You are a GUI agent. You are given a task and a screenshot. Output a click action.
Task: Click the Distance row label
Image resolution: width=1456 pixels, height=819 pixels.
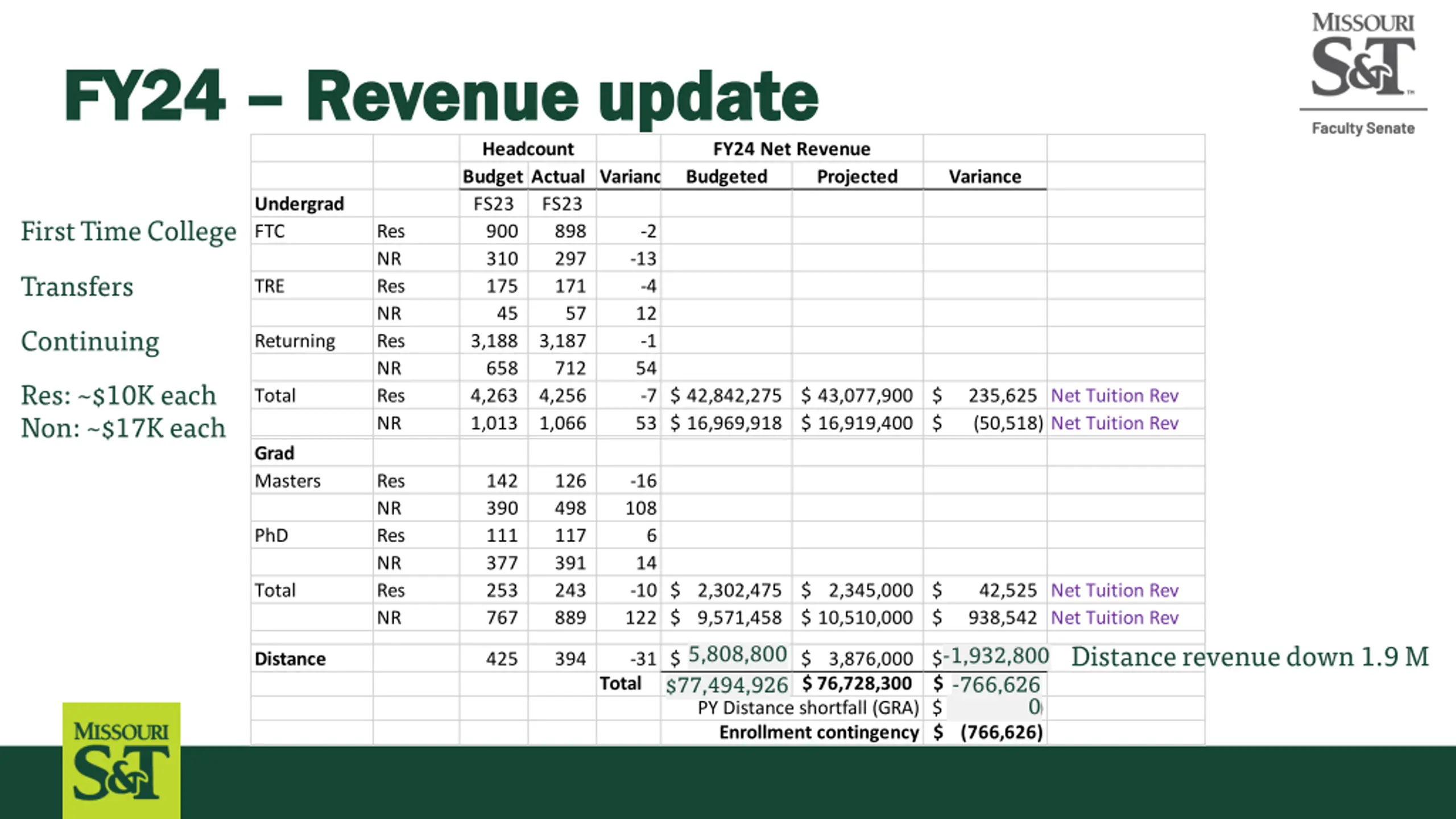(290, 659)
